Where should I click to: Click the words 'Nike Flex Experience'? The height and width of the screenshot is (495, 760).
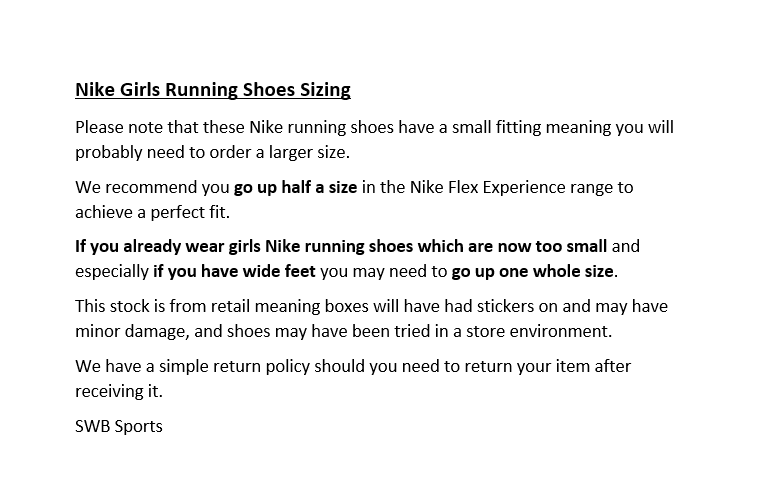point(488,187)
